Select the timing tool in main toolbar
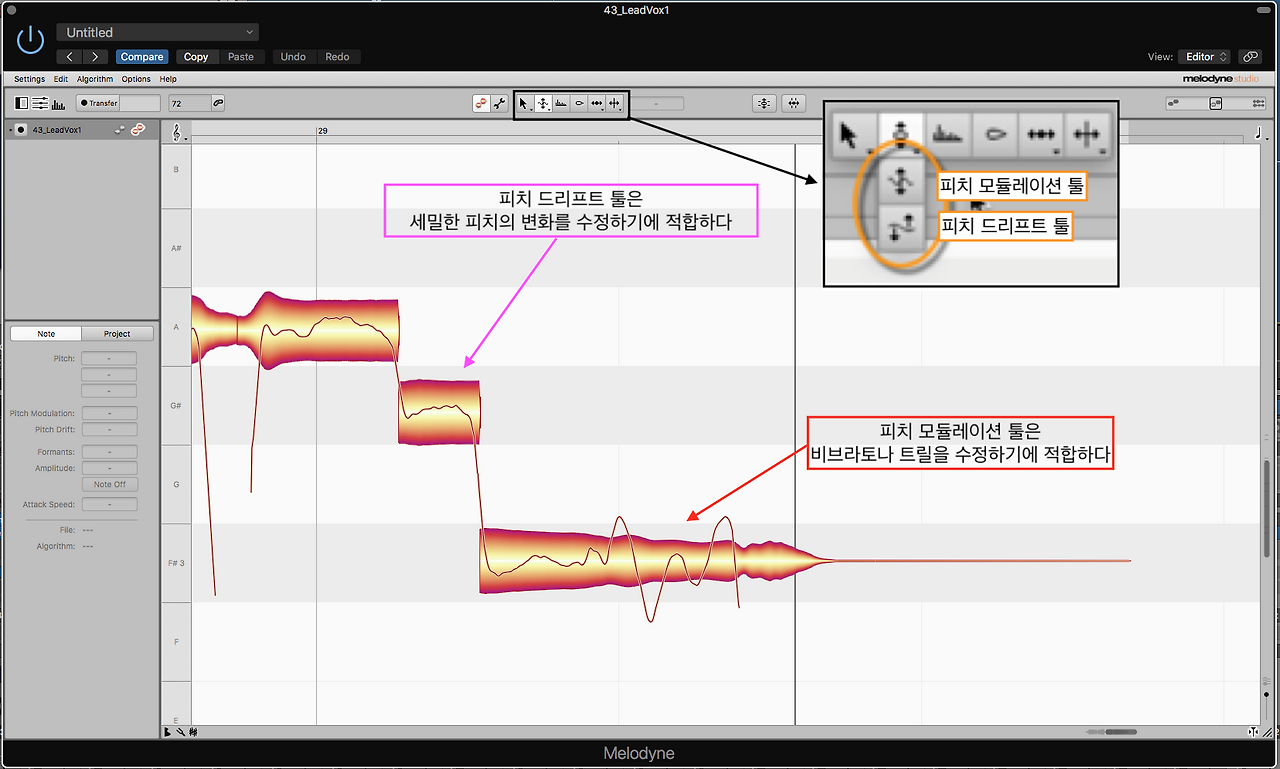Image resolution: width=1280 pixels, height=769 pixels. (x=597, y=103)
